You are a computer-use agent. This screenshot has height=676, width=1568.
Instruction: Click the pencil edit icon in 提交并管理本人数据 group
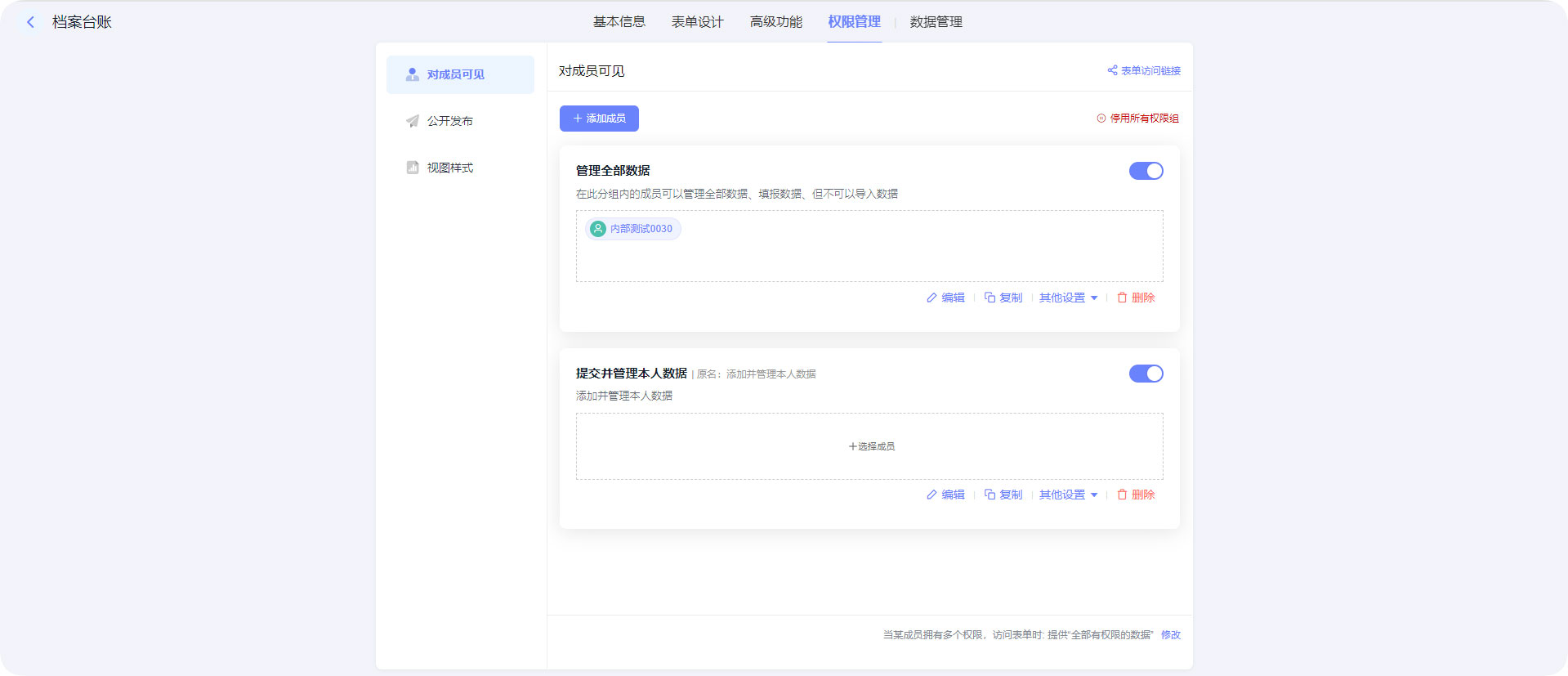coord(931,495)
